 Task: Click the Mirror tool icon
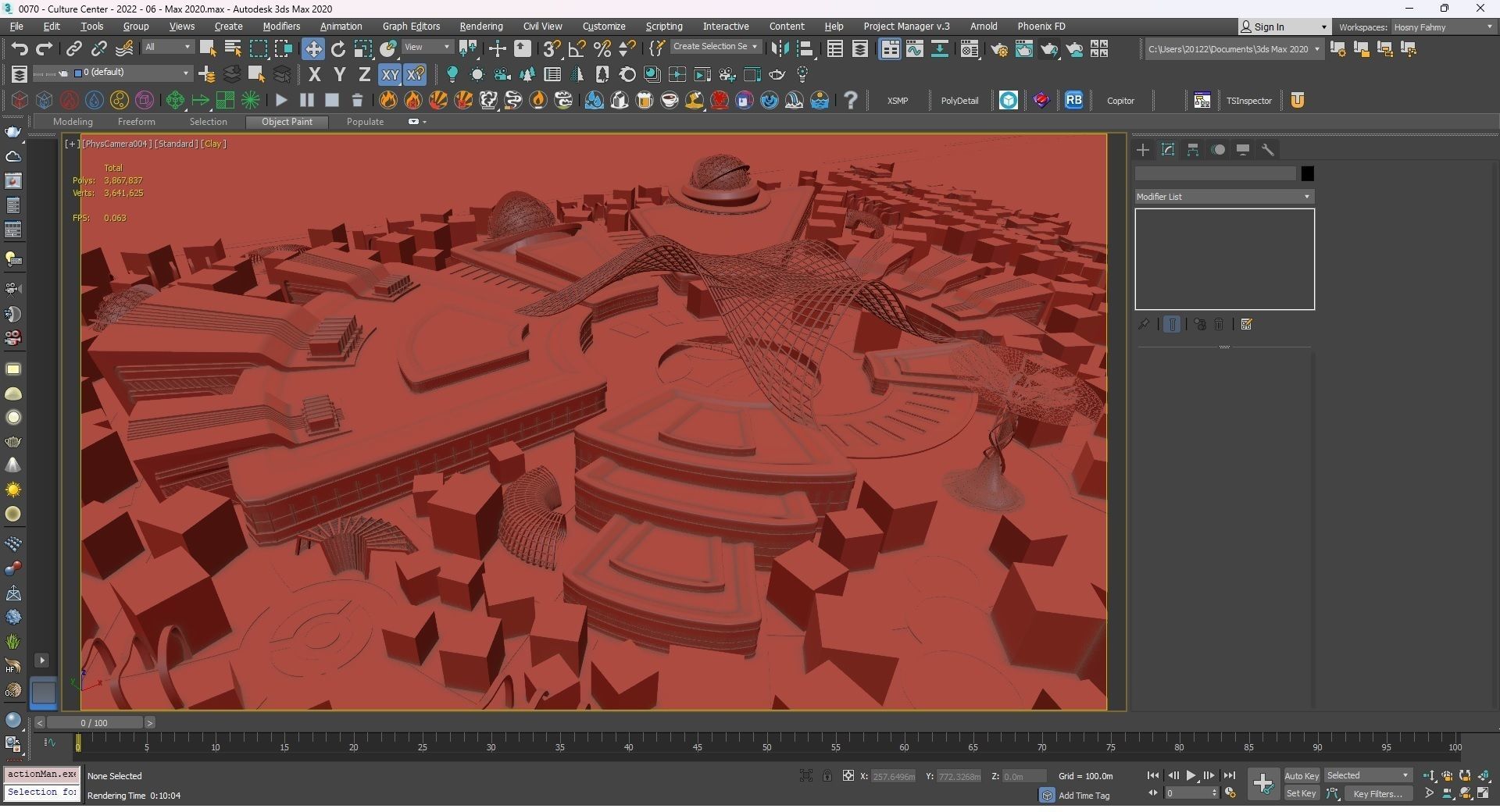point(779,48)
